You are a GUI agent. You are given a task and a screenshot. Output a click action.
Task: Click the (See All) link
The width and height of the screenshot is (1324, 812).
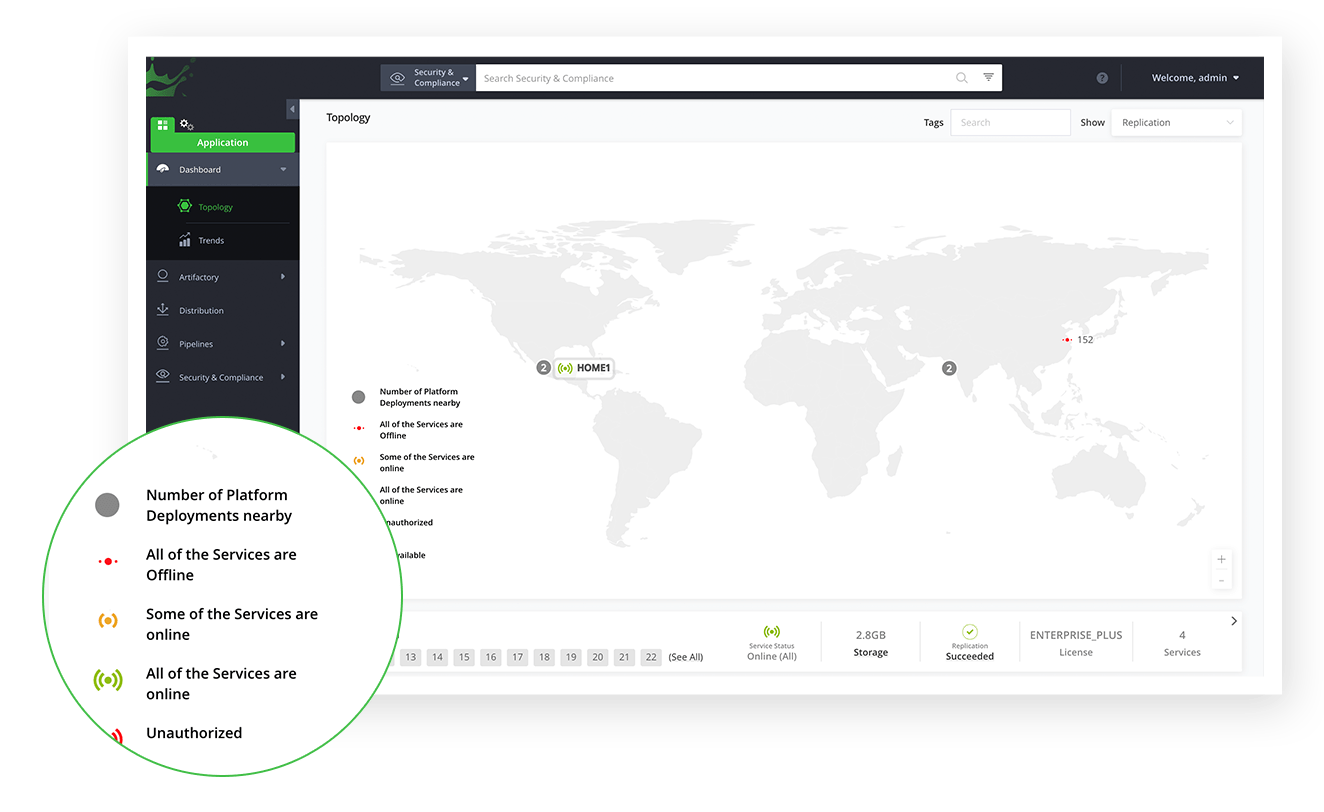coord(686,657)
